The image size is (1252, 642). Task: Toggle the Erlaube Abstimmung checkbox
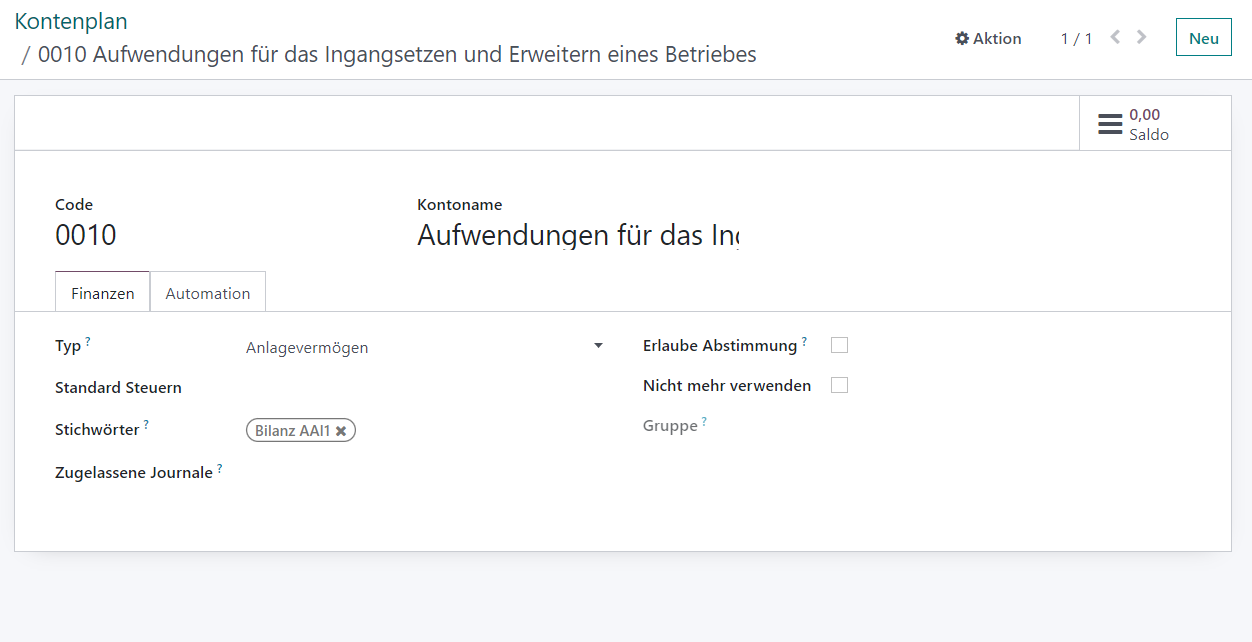pos(840,345)
